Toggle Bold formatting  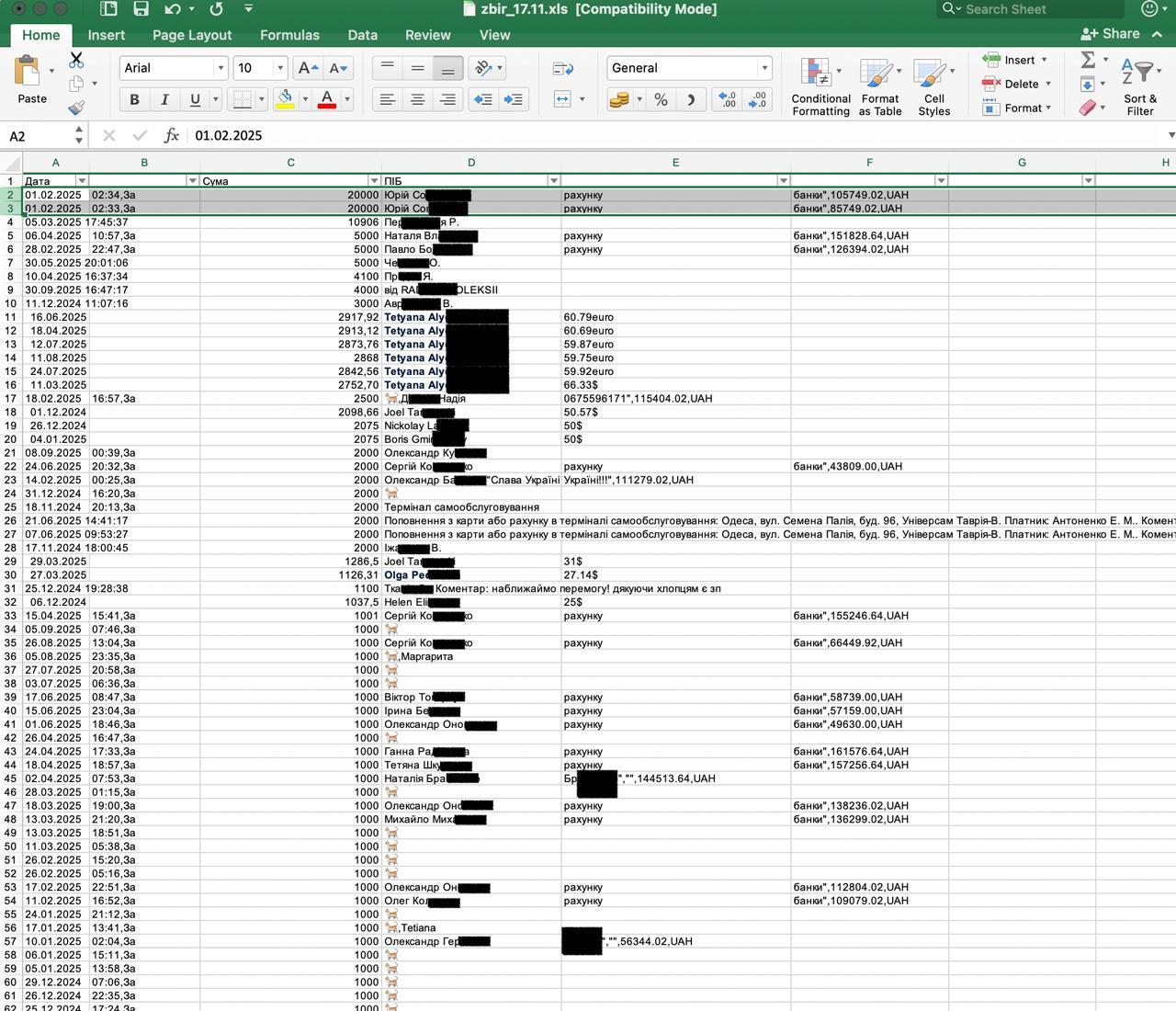(134, 99)
